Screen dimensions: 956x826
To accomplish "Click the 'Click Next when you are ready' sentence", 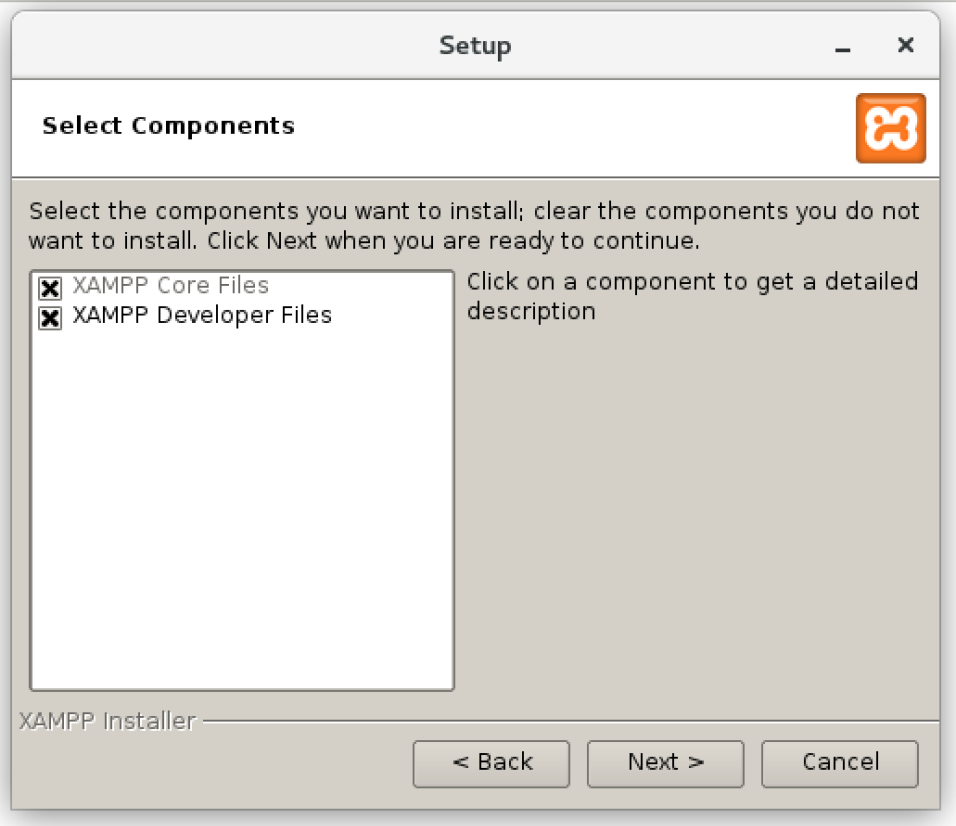I will tap(453, 241).
